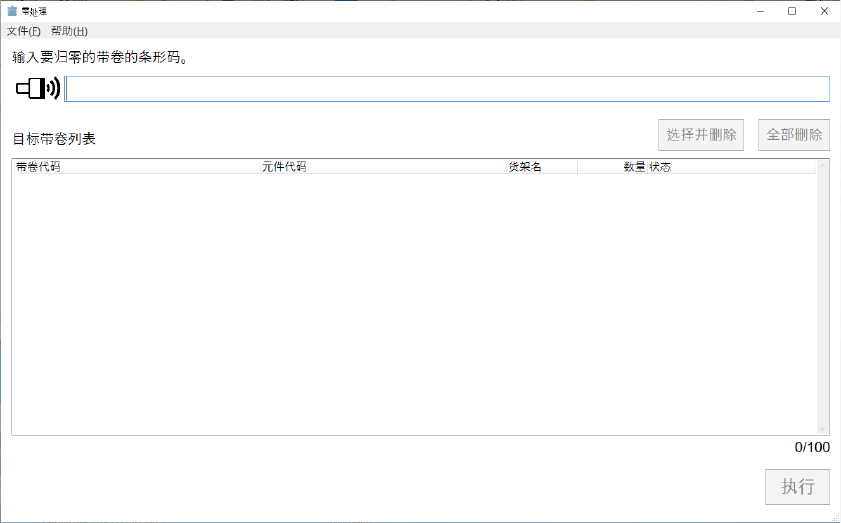
Task: Click the 执行 button
Action: (798, 487)
